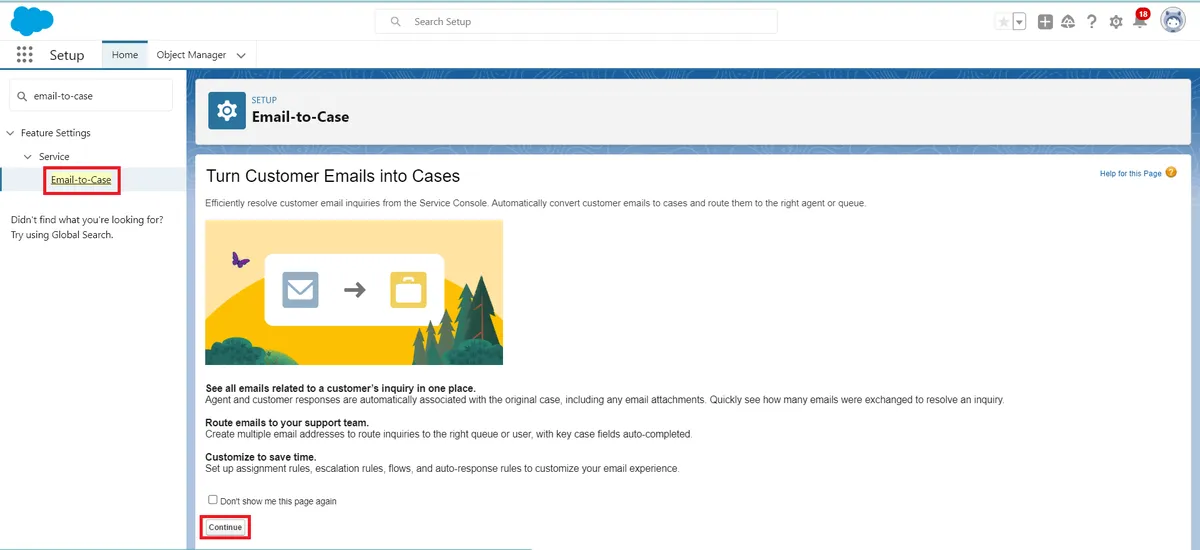Viewport: 1200px width, 550px height.
Task: Open the App Launcher grid icon
Action: [x=25, y=55]
